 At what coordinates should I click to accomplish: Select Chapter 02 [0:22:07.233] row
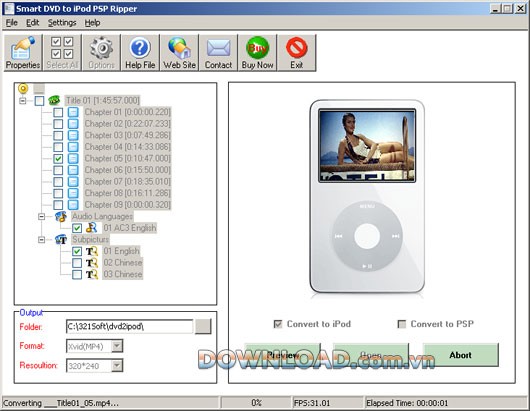pos(127,124)
